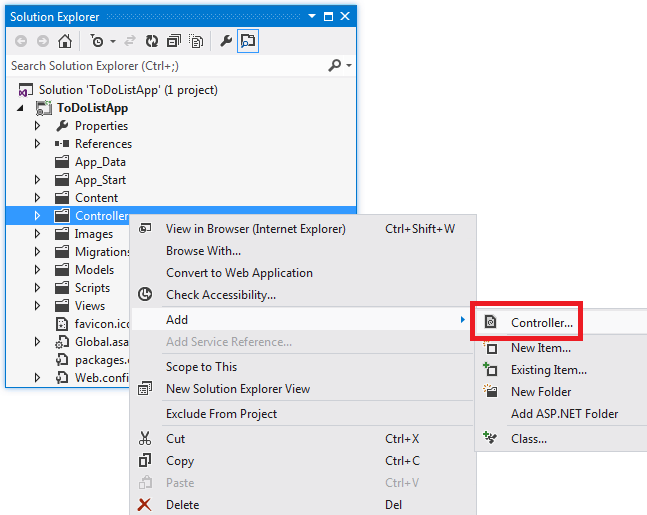Image resolution: width=647 pixels, height=515 pixels.
Task: Click the Properties wrench icon in tree
Action: pyautogui.click(x=62, y=126)
